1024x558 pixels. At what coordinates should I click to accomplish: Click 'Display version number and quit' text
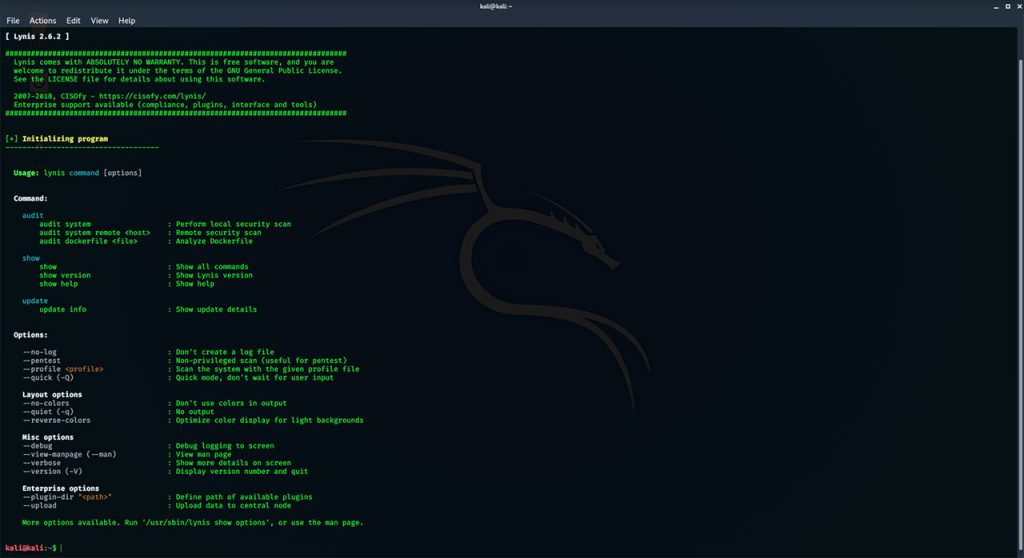242,471
